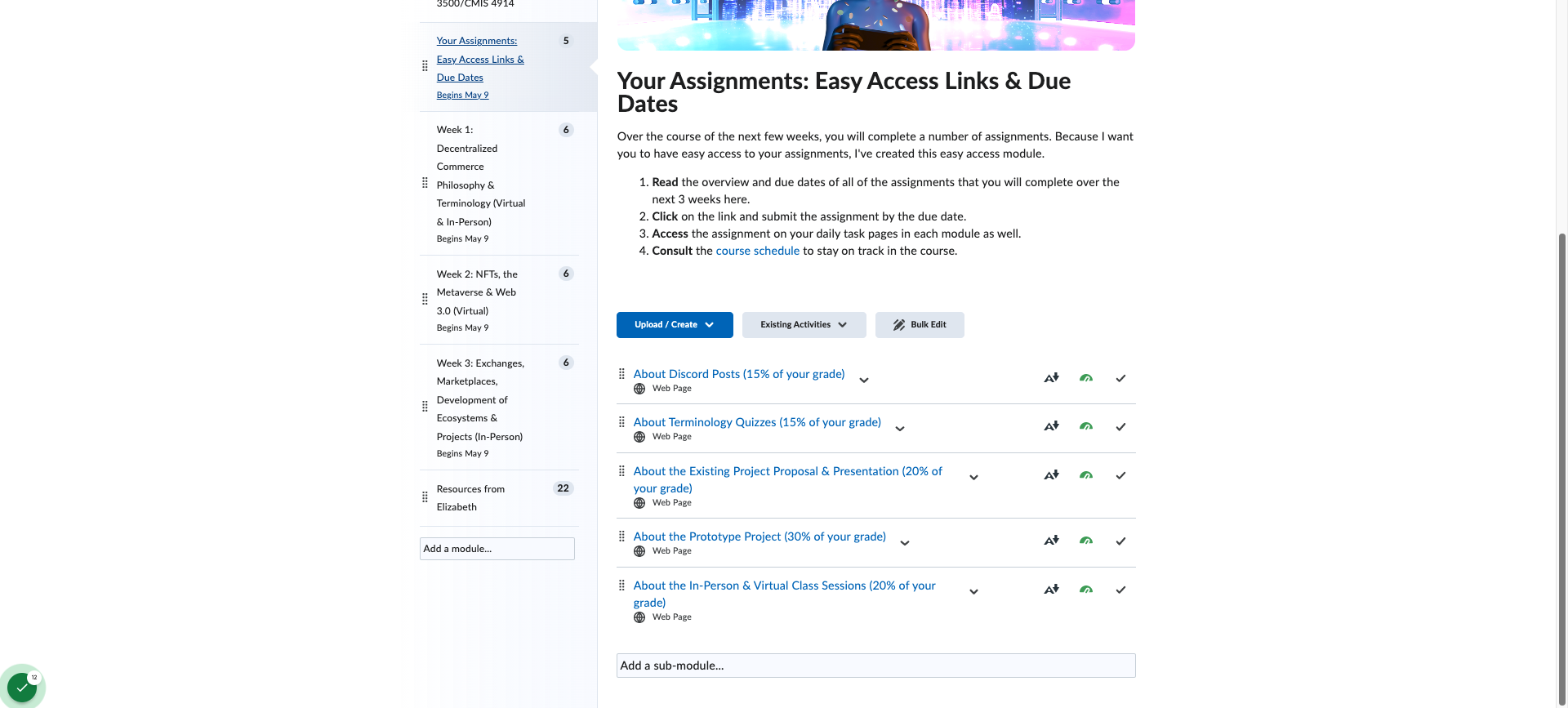Click alternative formats icon for Existing Project Proposal
This screenshot has width=1568, height=708.
(1051, 475)
